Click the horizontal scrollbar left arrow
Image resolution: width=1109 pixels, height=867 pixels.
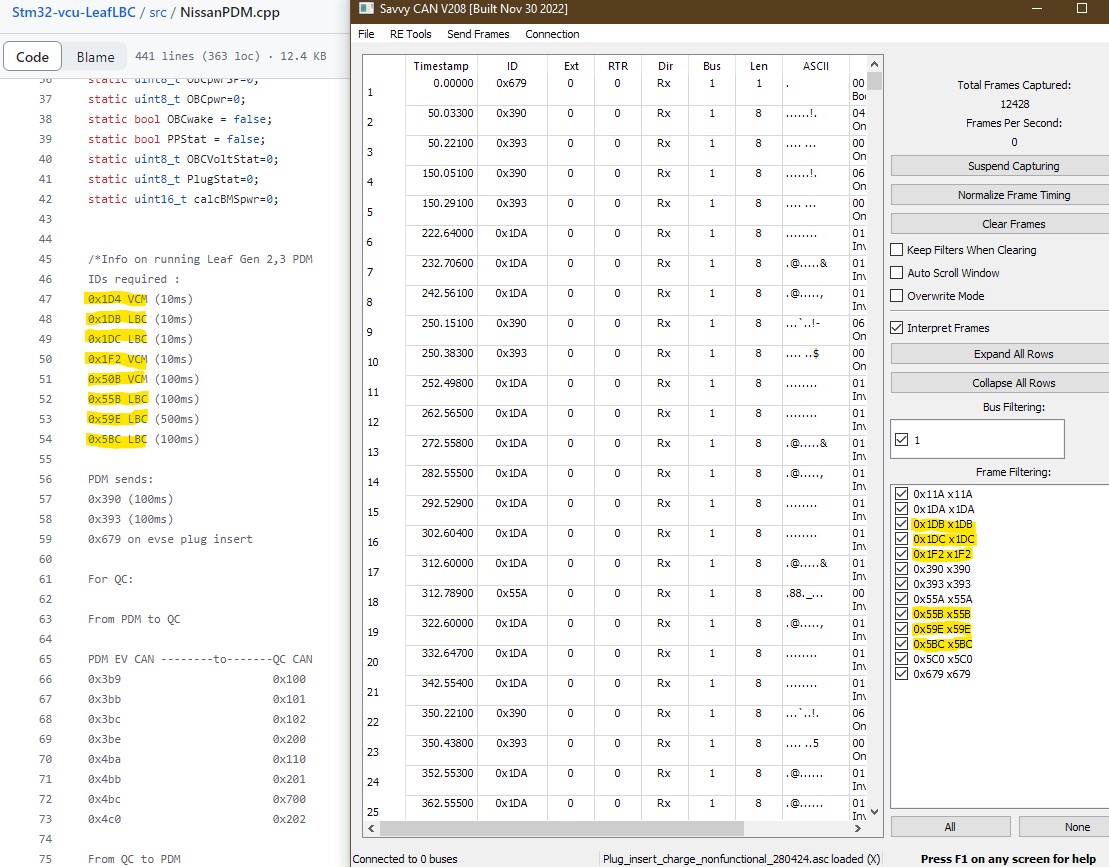point(372,828)
